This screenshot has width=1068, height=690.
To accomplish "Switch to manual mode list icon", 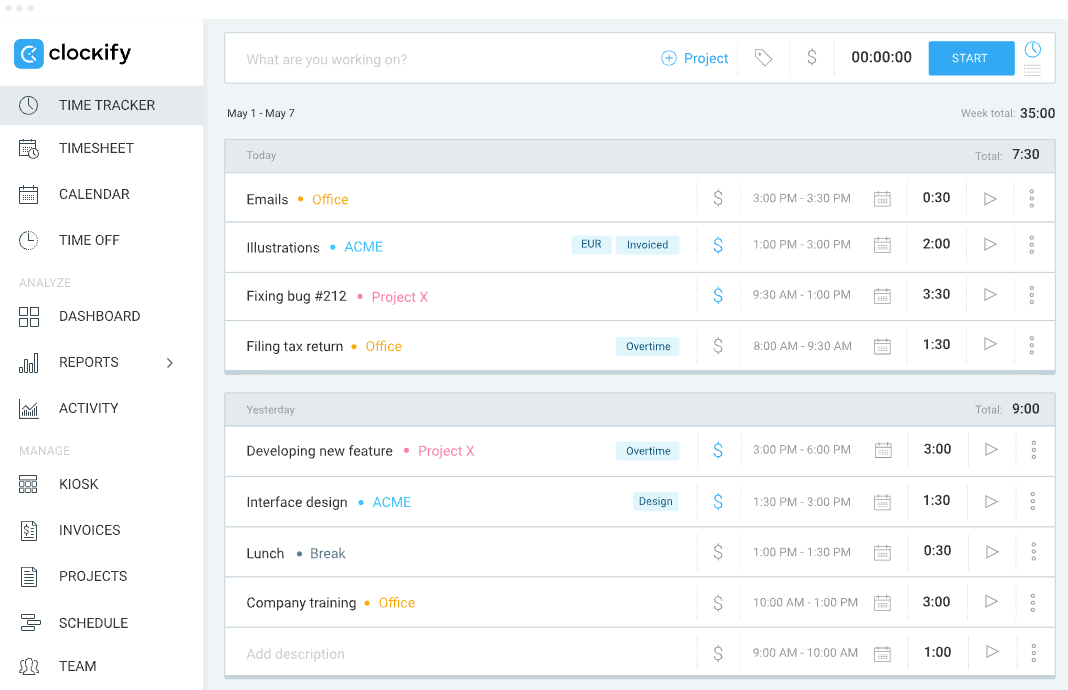I will click(1033, 69).
